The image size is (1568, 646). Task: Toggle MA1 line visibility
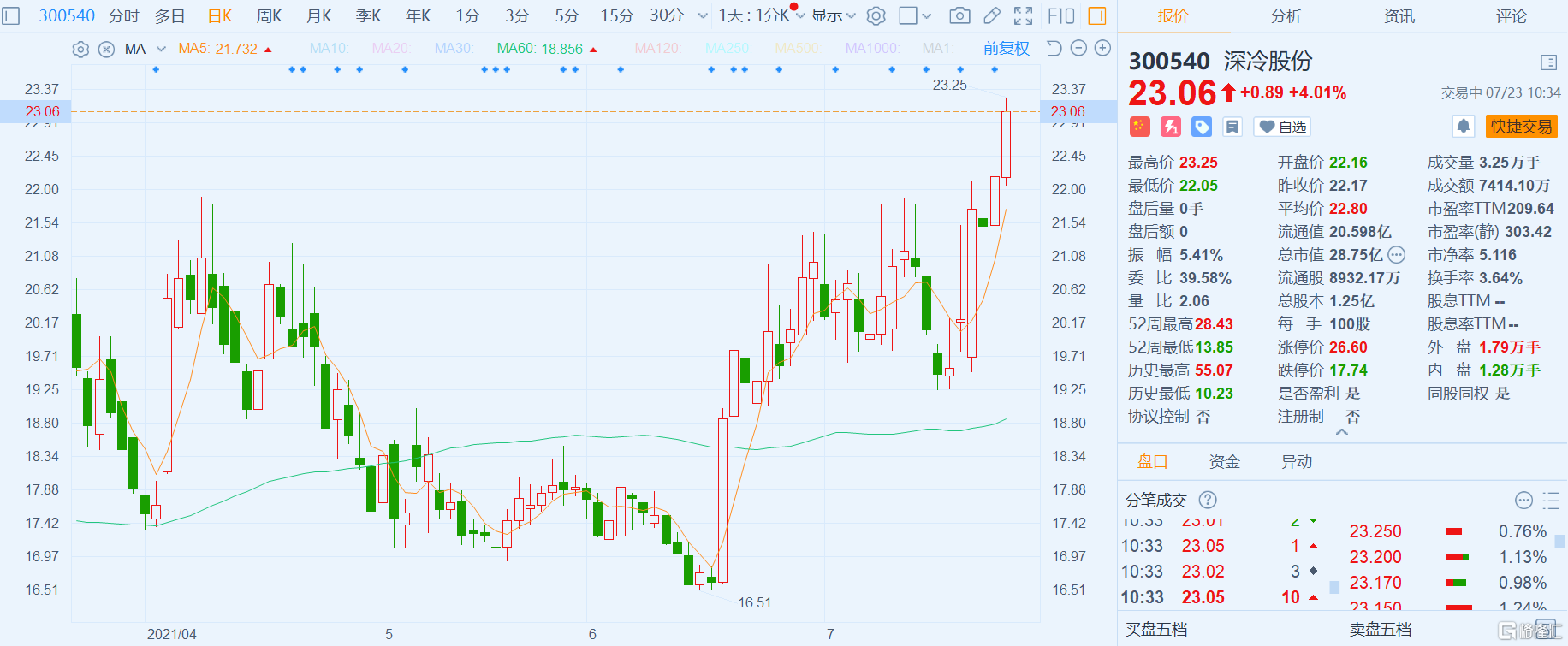pos(938,49)
